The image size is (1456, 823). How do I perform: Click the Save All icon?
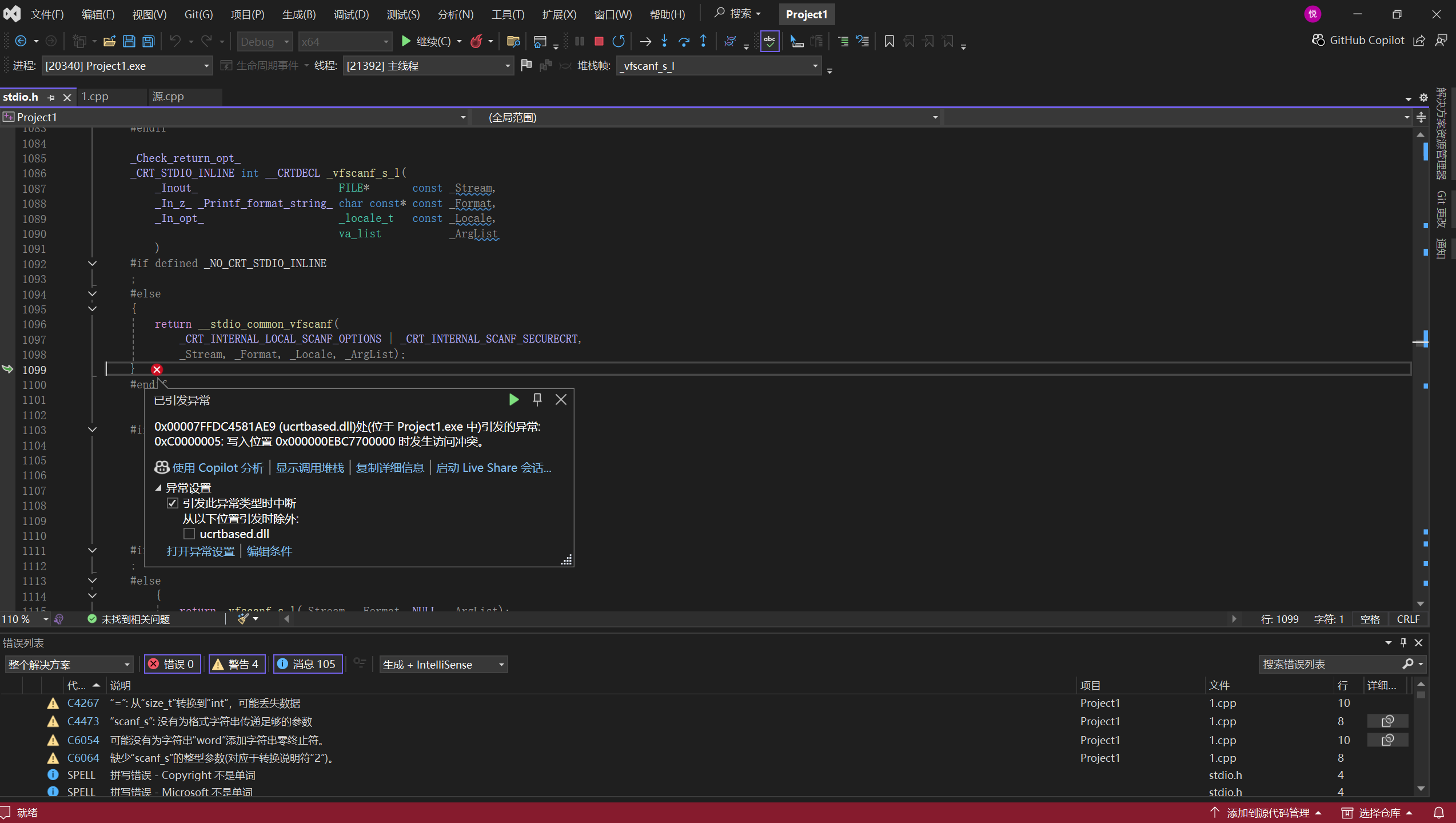149,41
